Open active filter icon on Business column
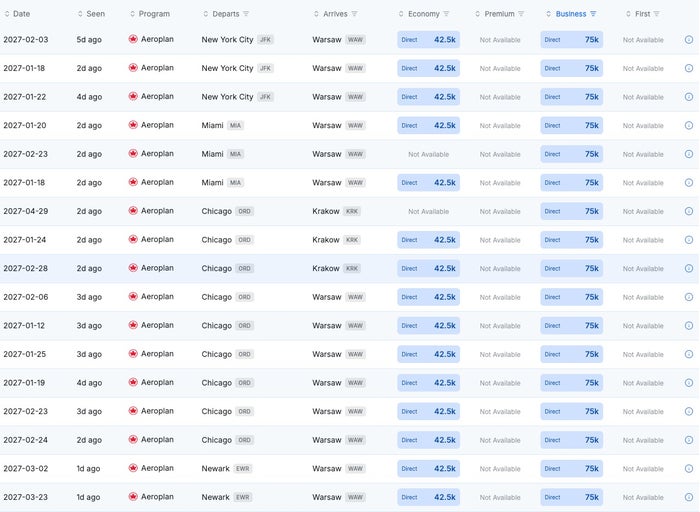 (x=593, y=14)
